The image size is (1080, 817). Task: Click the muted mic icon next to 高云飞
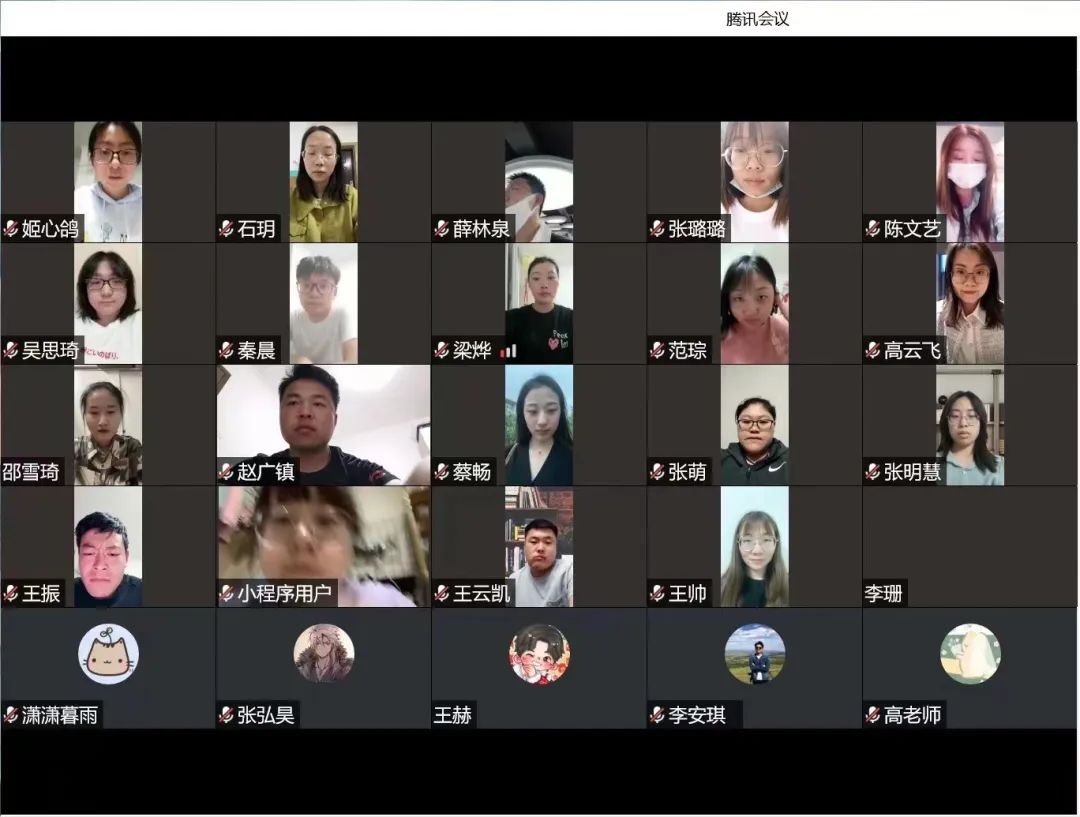coord(873,351)
